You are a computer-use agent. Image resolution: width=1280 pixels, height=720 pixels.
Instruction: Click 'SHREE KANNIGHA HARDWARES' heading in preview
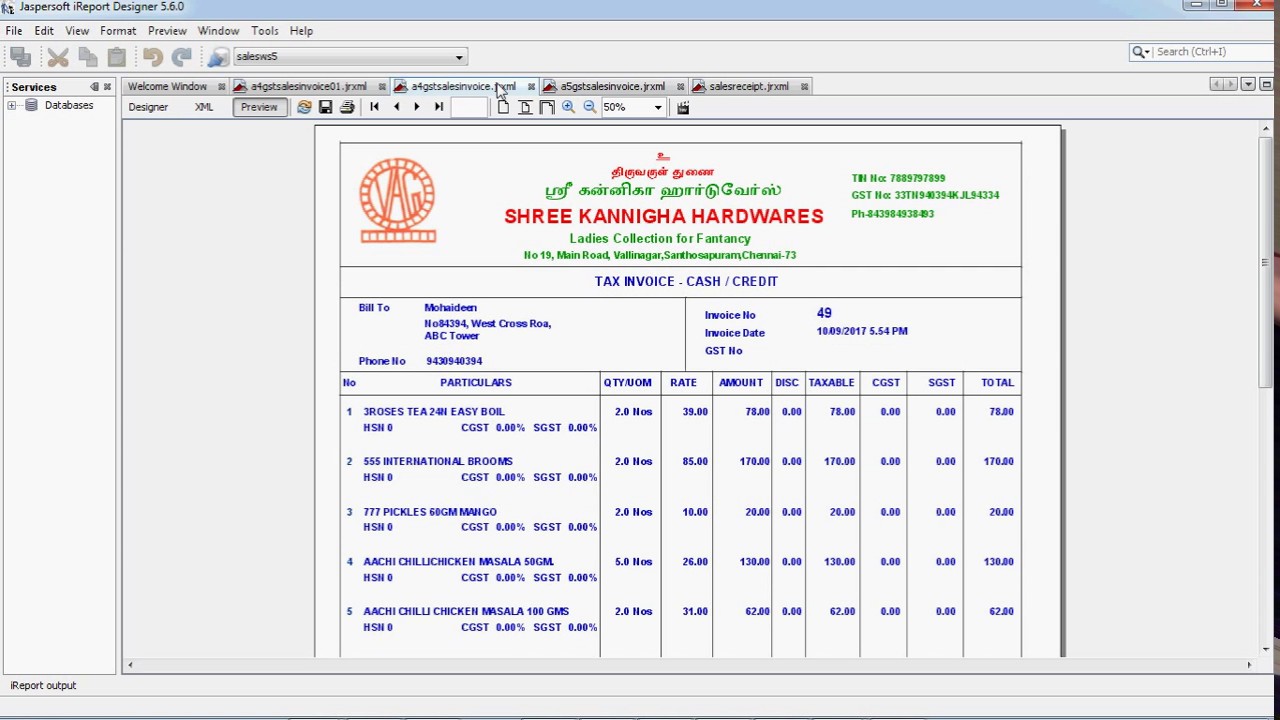(664, 216)
